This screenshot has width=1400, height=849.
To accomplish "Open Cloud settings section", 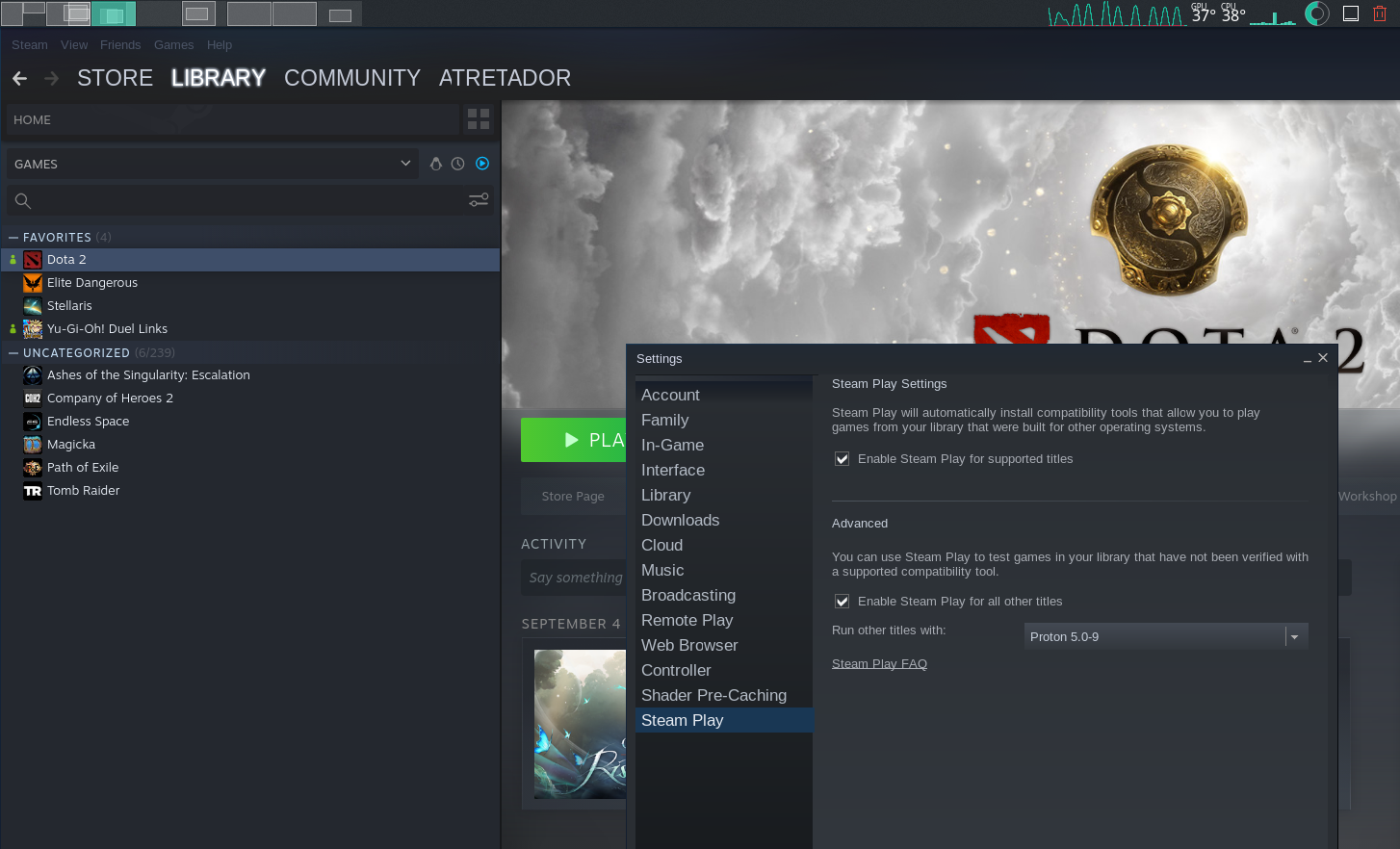I will point(724,545).
